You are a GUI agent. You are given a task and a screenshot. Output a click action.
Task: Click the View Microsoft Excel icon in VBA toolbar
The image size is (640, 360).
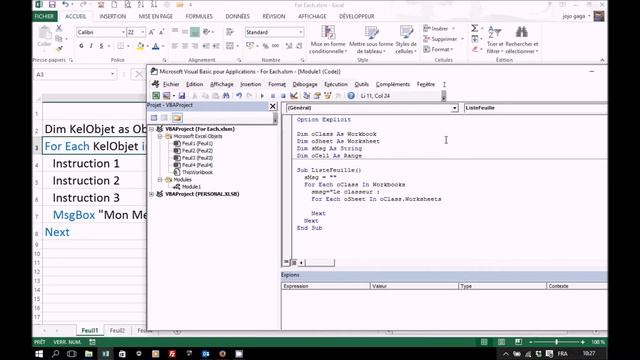click(156, 96)
